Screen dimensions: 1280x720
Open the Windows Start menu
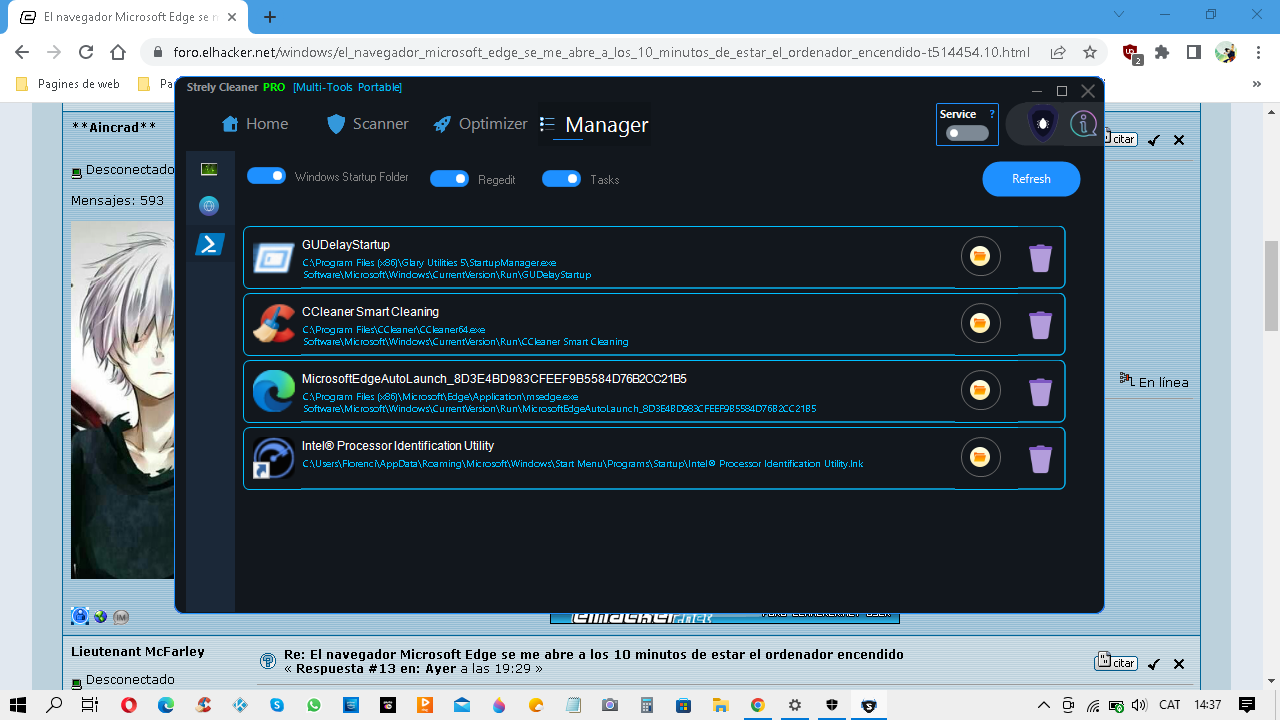18,705
